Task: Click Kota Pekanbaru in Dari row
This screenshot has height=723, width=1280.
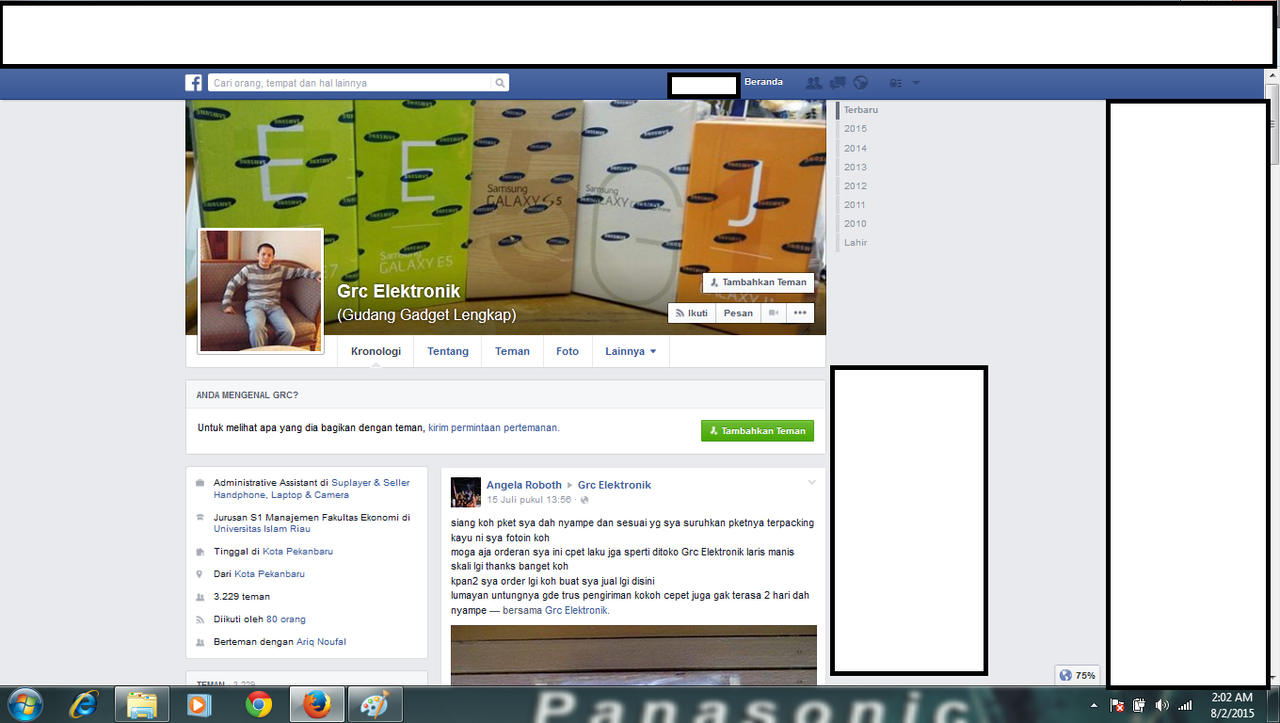Action: (270, 574)
